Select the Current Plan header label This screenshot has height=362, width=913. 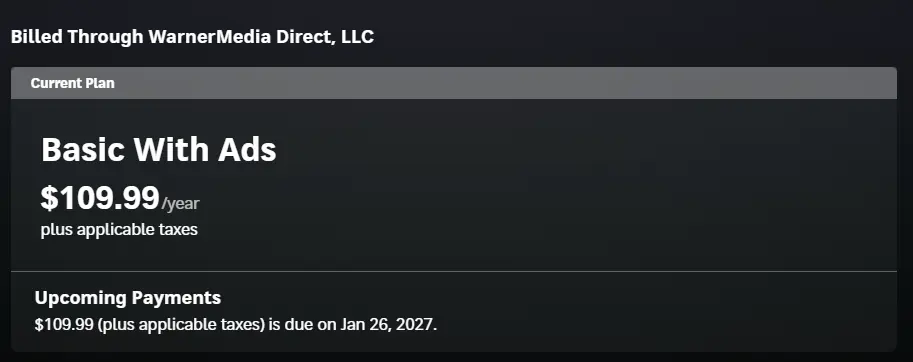point(72,83)
